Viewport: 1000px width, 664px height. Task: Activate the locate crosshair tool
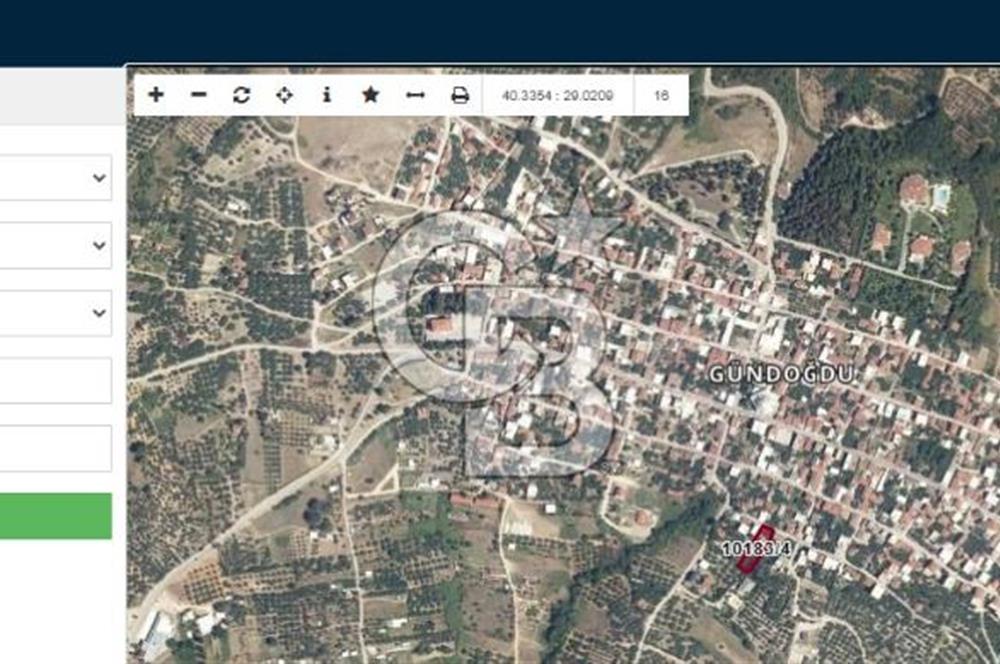pyautogui.click(x=284, y=95)
